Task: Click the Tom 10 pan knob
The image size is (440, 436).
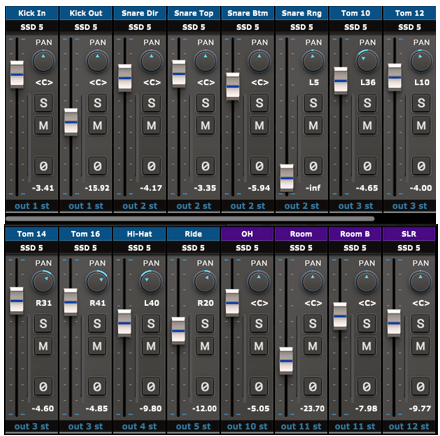Action: (x=367, y=61)
